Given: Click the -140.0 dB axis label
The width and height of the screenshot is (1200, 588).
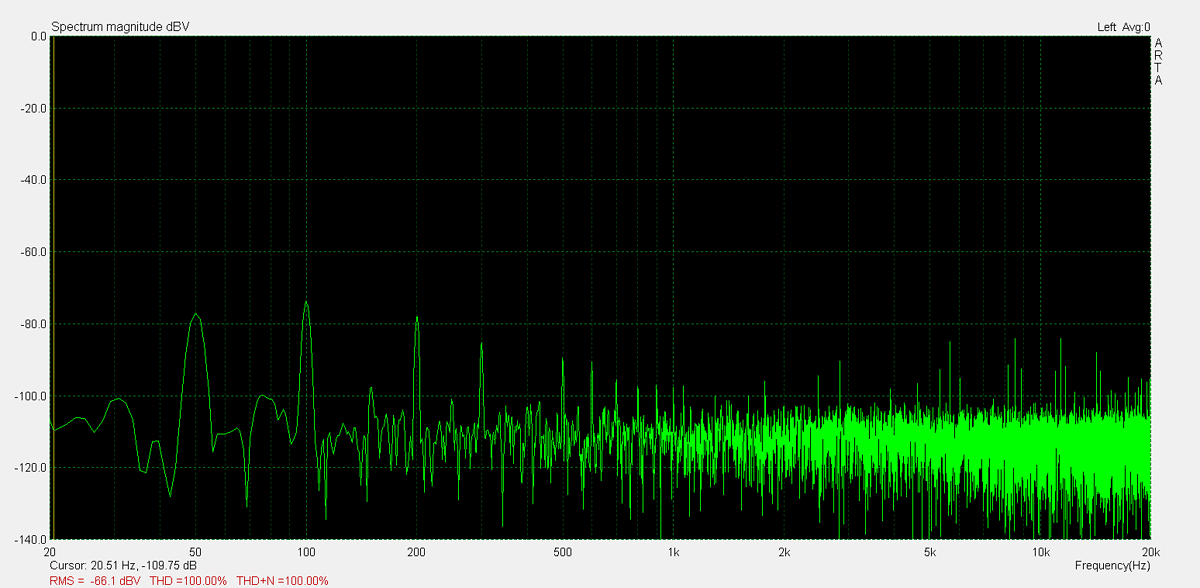Looking at the screenshot, I should [30, 539].
